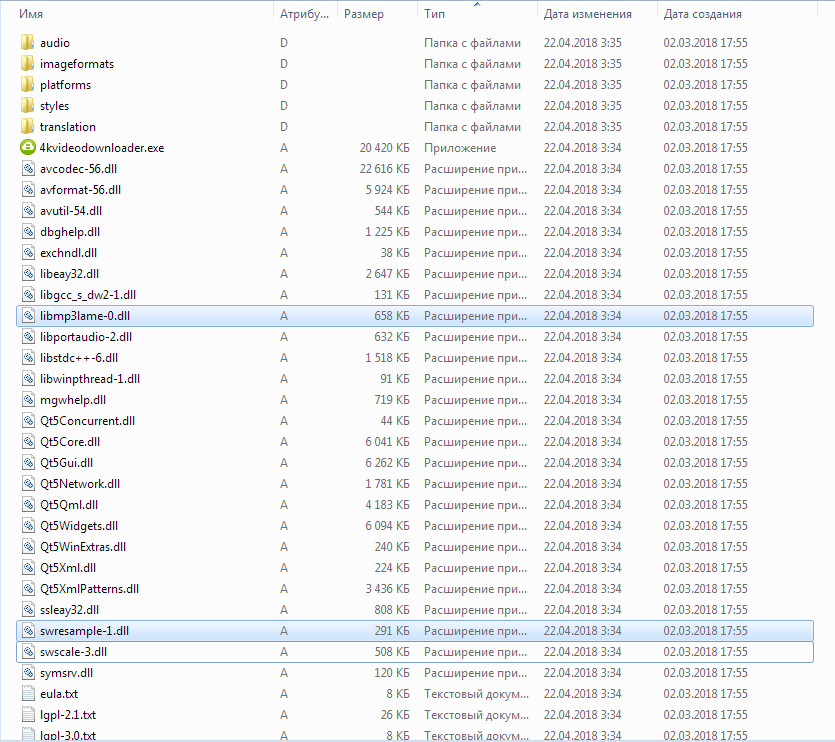
Task: Click the Текстовый докум... type of eula.txt
Action: tap(477, 694)
